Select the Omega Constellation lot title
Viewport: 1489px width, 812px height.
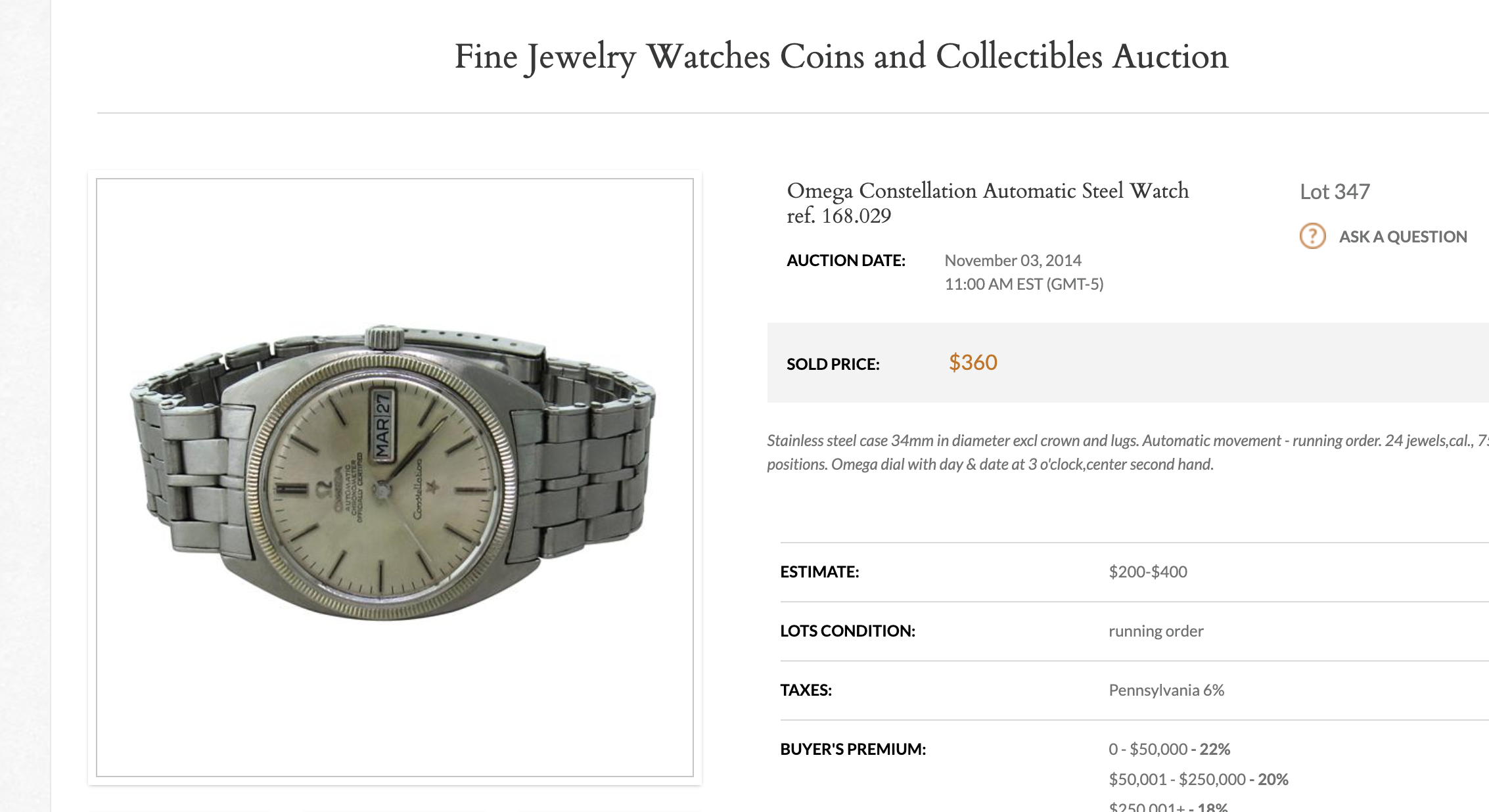[x=987, y=202]
